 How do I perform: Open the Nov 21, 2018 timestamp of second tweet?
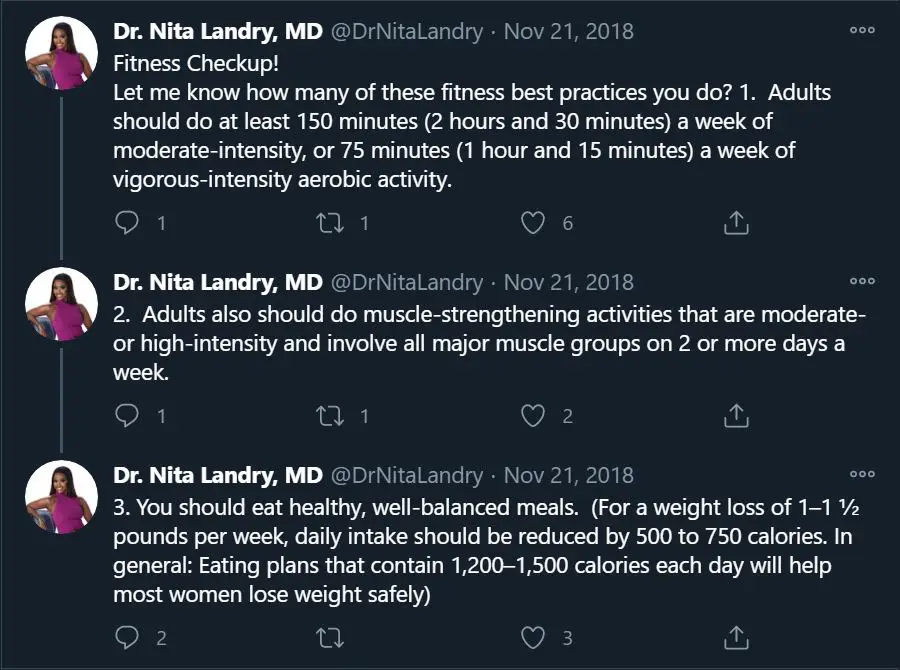569,282
